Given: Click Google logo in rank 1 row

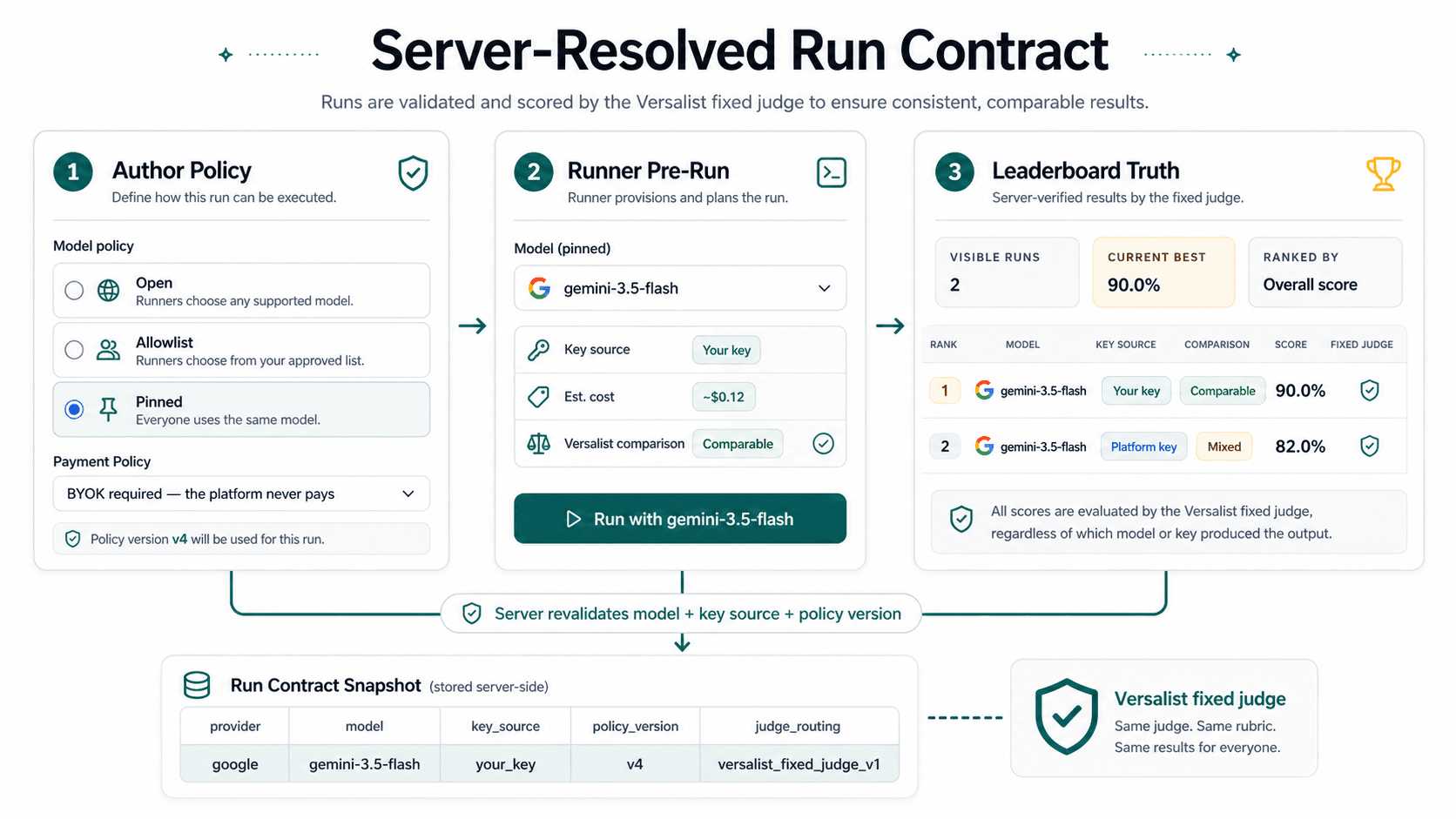Looking at the screenshot, I should click(984, 390).
